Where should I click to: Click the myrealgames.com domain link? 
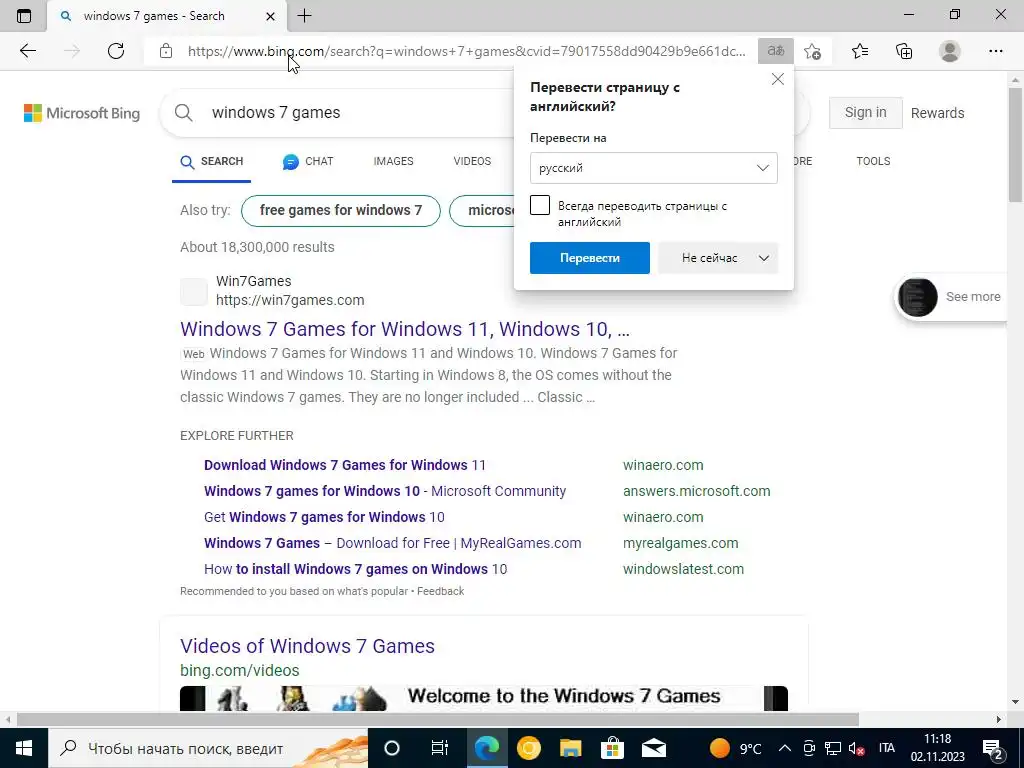680,543
